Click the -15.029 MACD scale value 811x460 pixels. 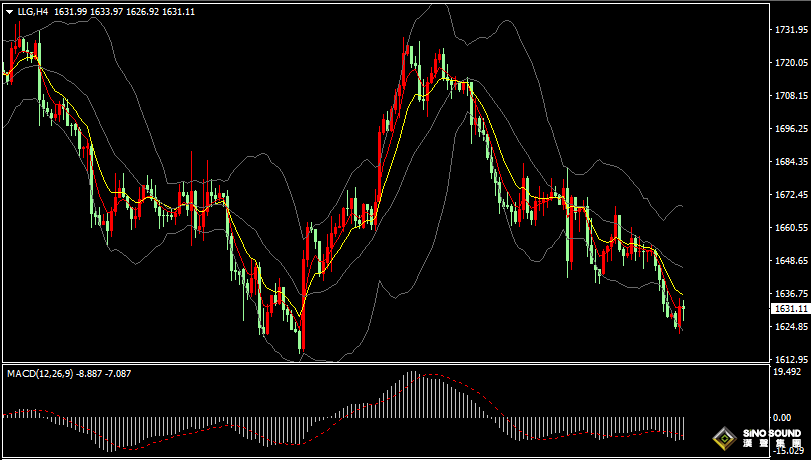tap(788, 451)
